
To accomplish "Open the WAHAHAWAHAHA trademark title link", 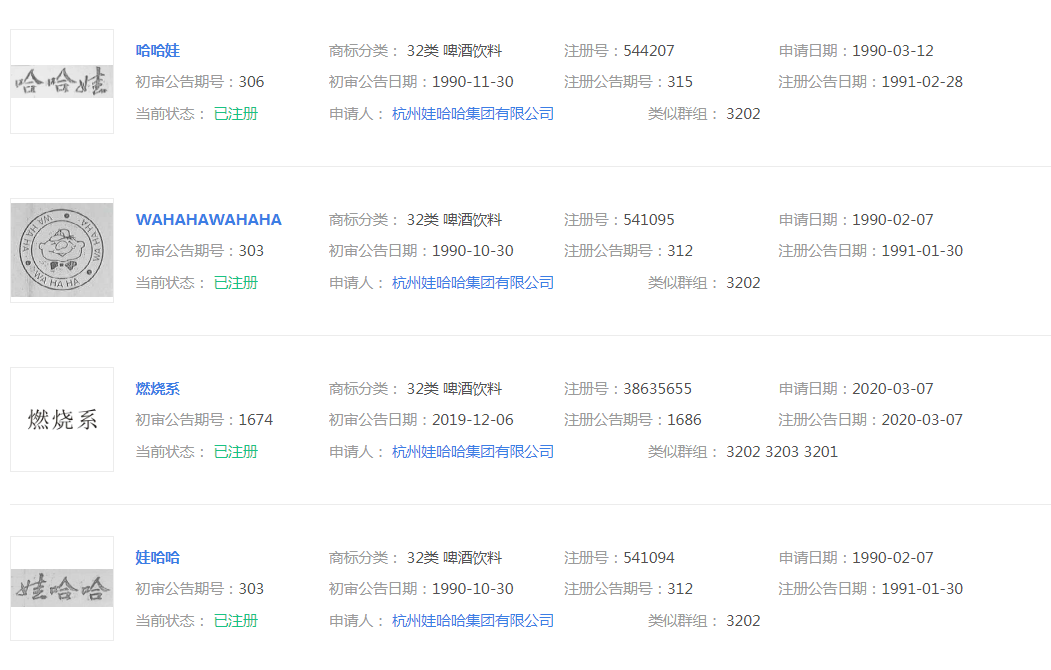I will pyautogui.click(x=208, y=220).
